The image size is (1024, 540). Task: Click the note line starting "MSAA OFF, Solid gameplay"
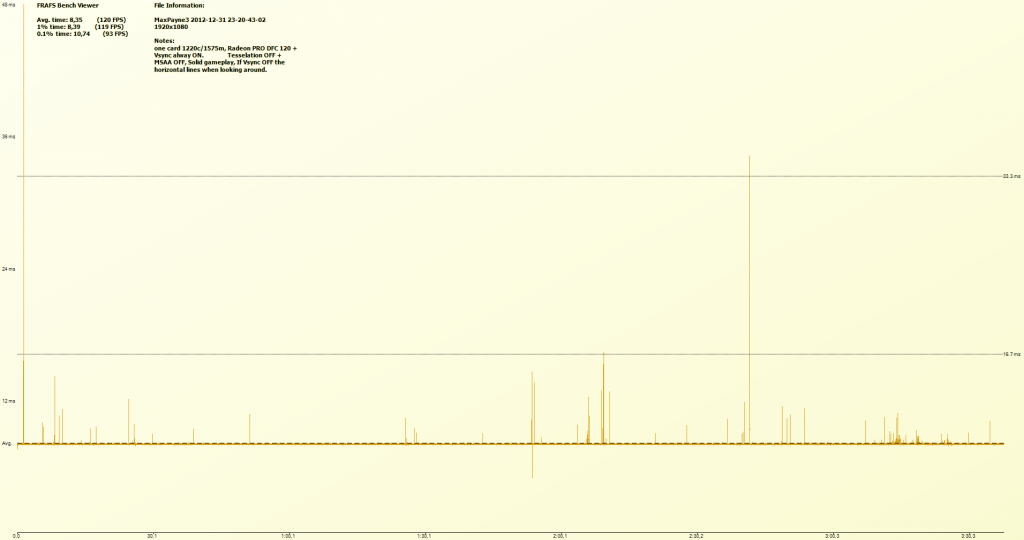(x=219, y=63)
